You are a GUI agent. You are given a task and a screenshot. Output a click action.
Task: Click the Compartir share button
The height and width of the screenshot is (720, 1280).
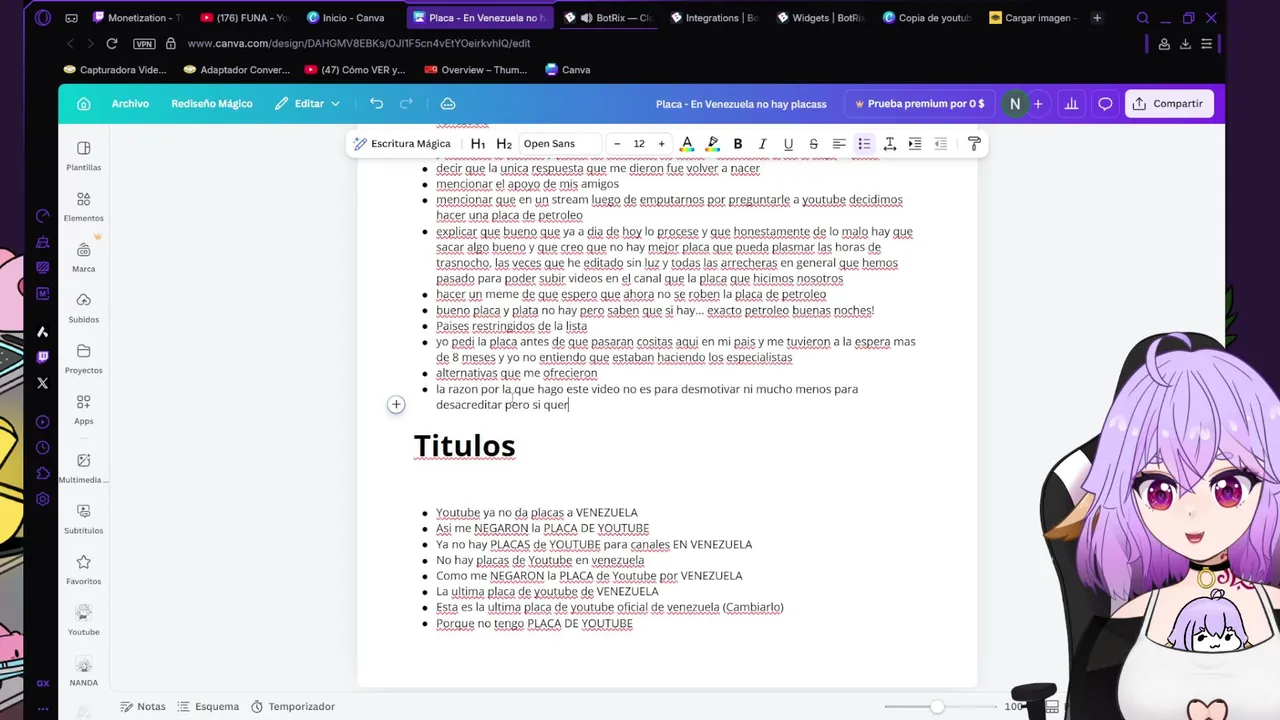tap(1168, 104)
